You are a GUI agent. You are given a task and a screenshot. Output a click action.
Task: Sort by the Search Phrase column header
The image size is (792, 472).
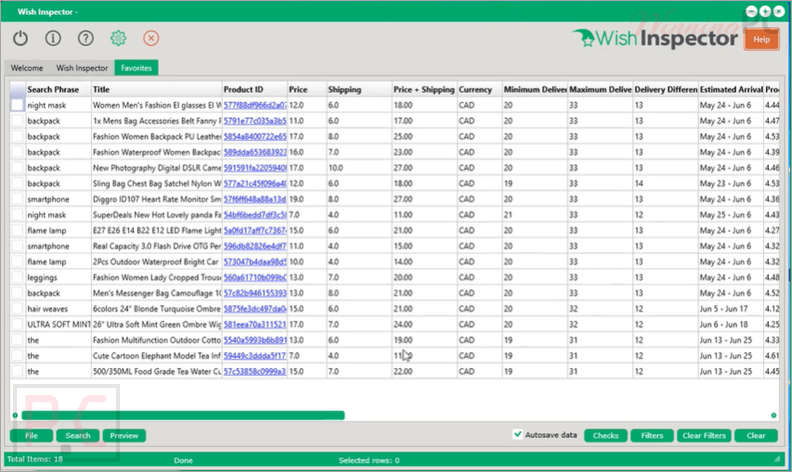pyautogui.click(x=58, y=89)
